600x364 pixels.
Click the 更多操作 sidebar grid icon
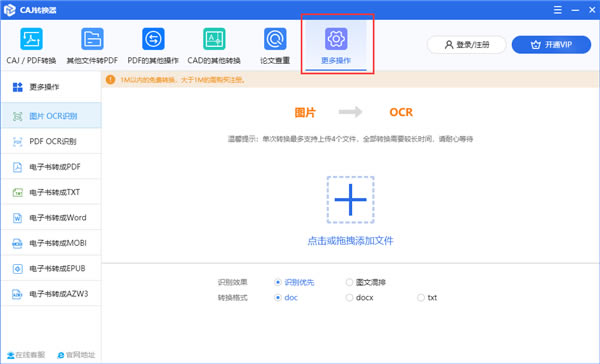point(18,87)
